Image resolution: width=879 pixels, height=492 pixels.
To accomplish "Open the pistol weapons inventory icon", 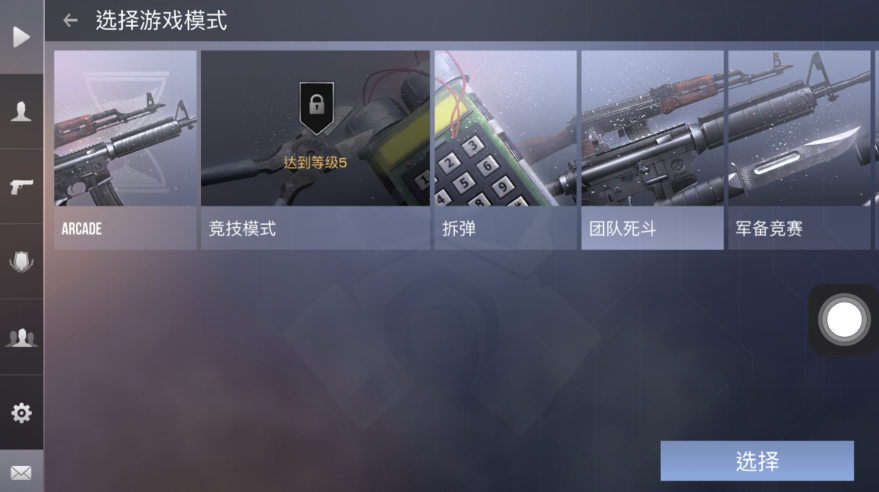I will coord(21,186).
